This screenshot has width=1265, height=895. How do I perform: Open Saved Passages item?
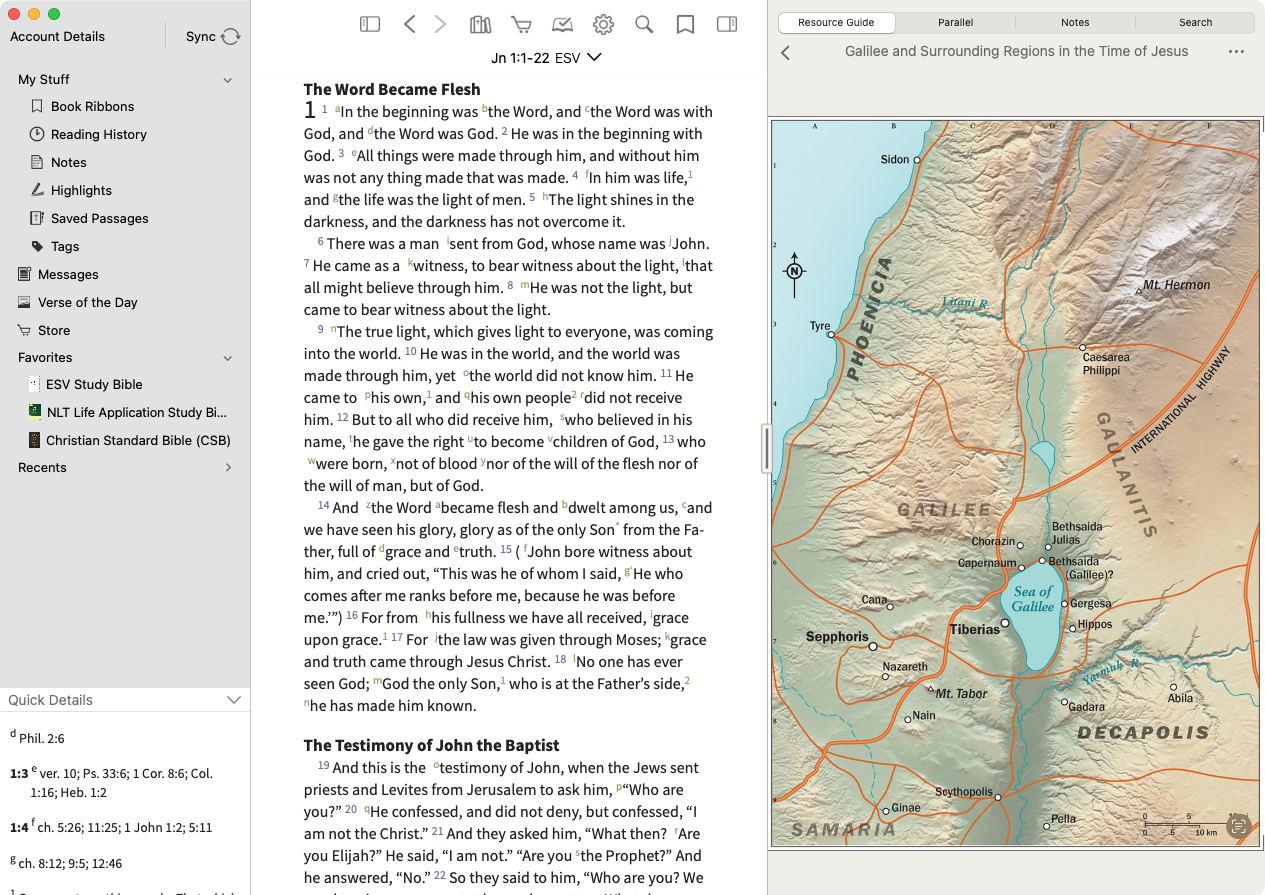pyautogui.click(x=99, y=218)
